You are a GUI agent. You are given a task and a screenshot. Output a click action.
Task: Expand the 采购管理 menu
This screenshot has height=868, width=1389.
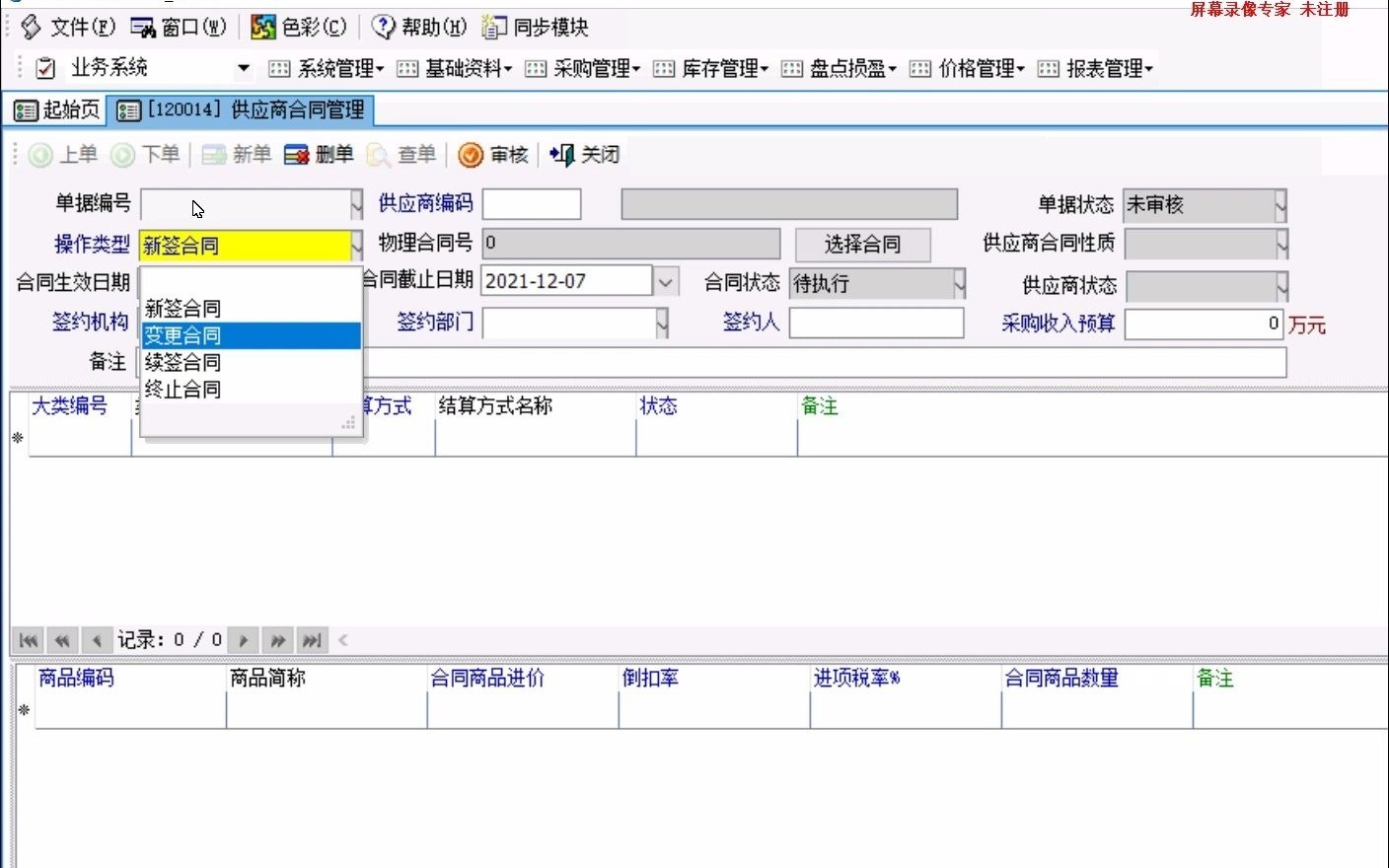pyautogui.click(x=583, y=68)
